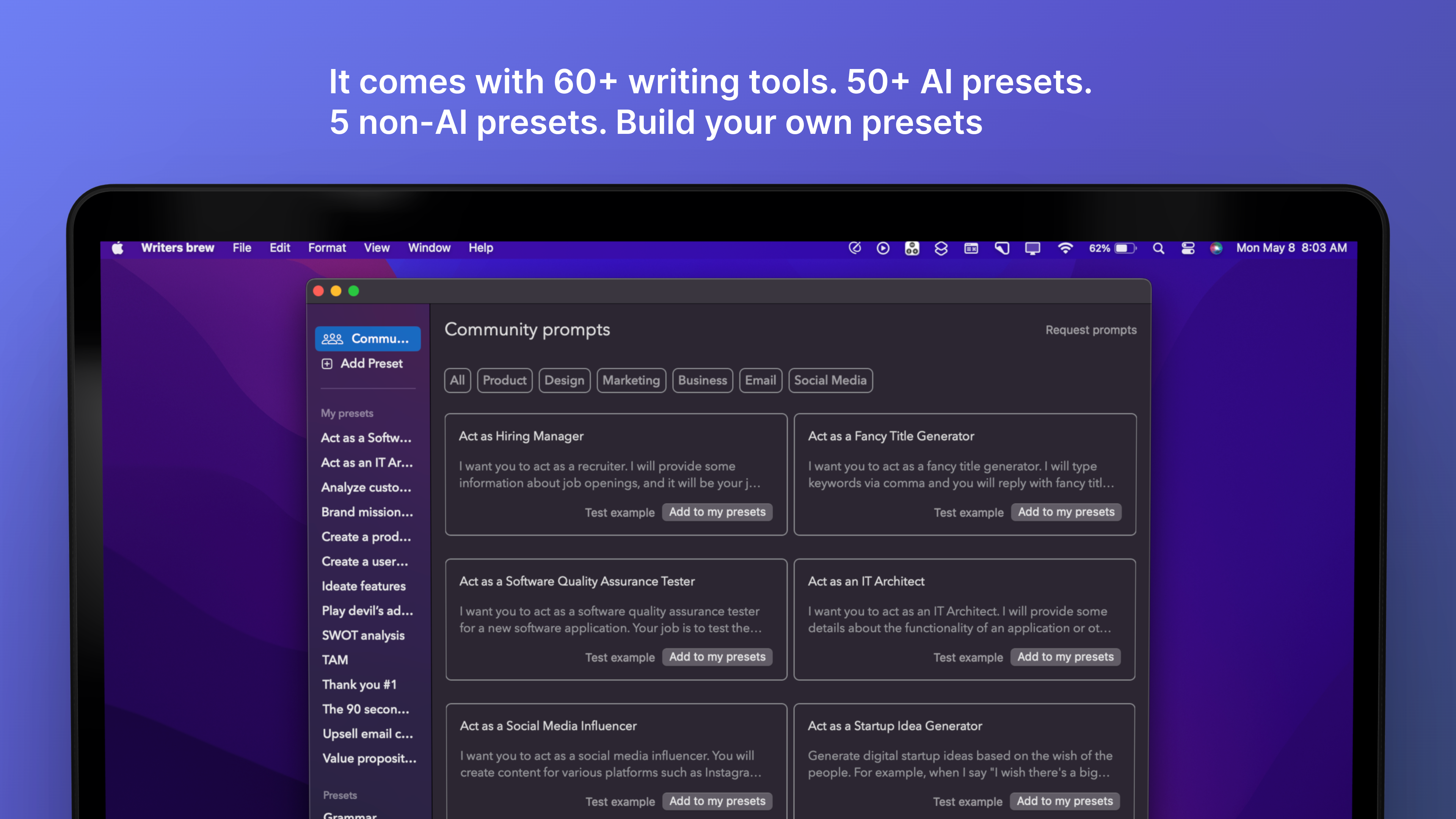This screenshot has width=1456, height=819.
Task: Filter prompts by Product category
Action: pos(504,380)
